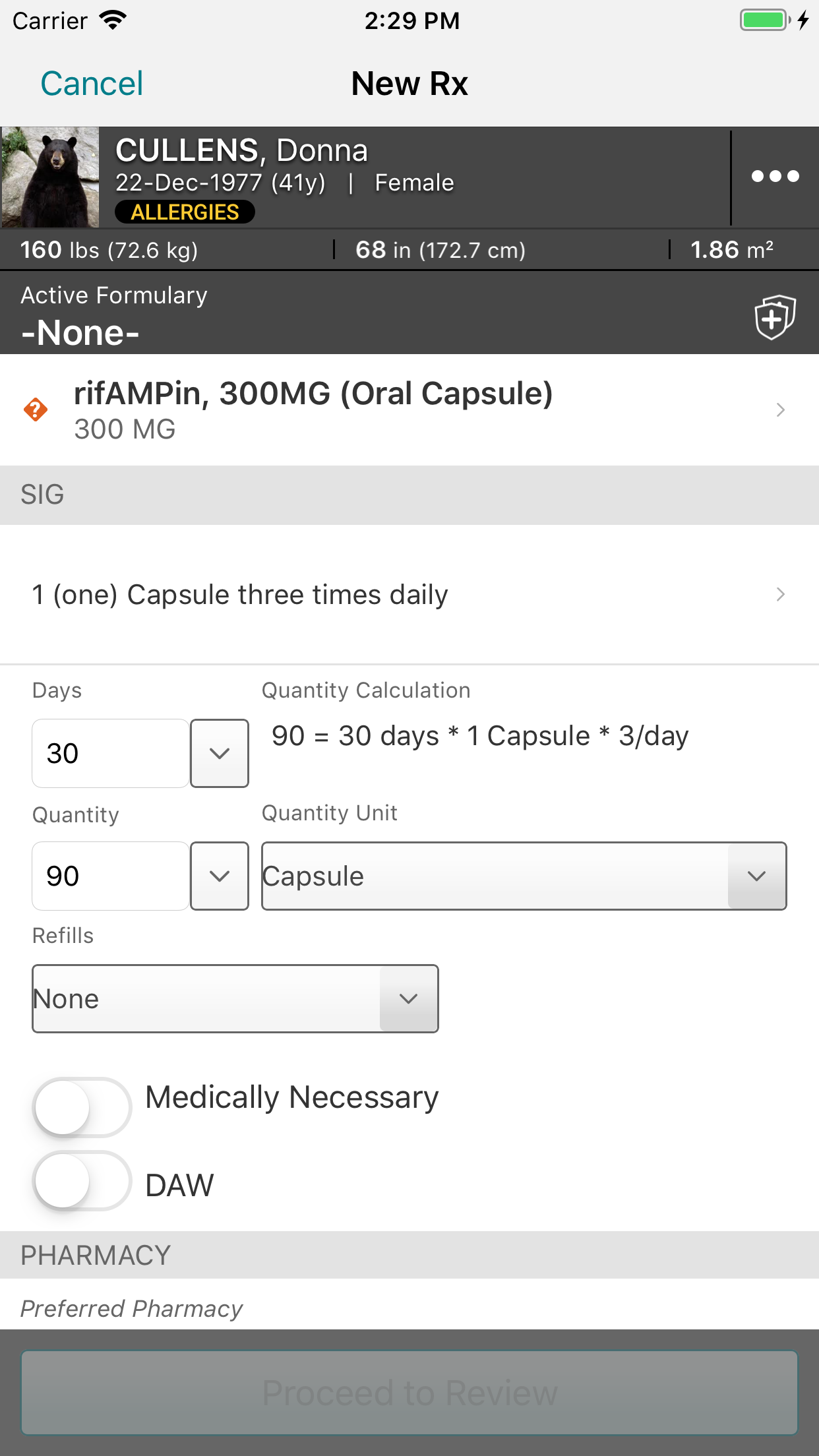Tap the patient bear photo thumbnail
The width and height of the screenshot is (819, 1456).
tap(50, 177)
